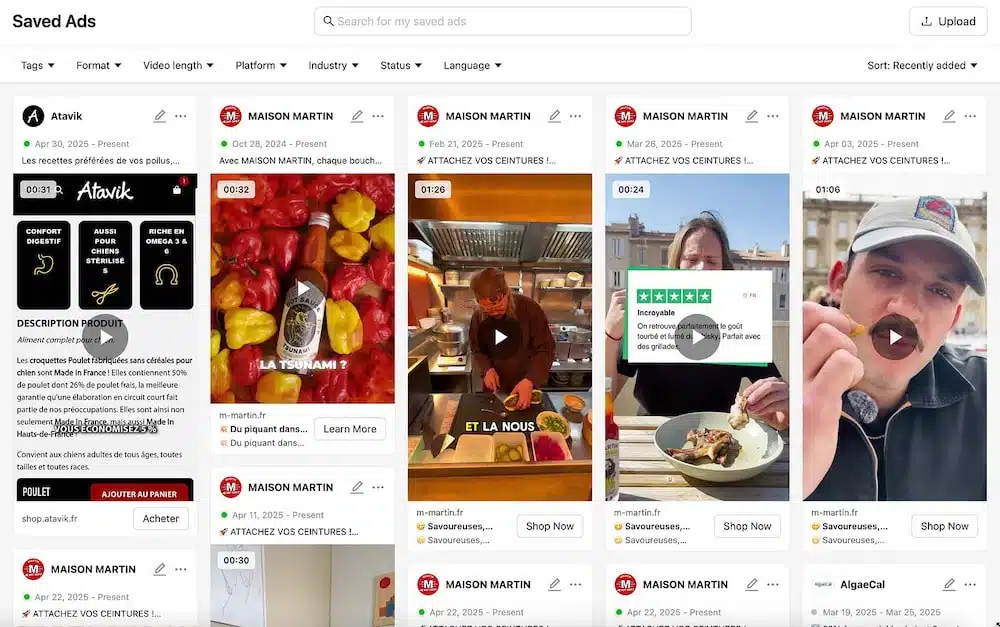Screen dimensions: 1000x627
Task: Click edit pencil on bottom-left Apr 22, 2025 card
Action: click(x=159, y=569)
